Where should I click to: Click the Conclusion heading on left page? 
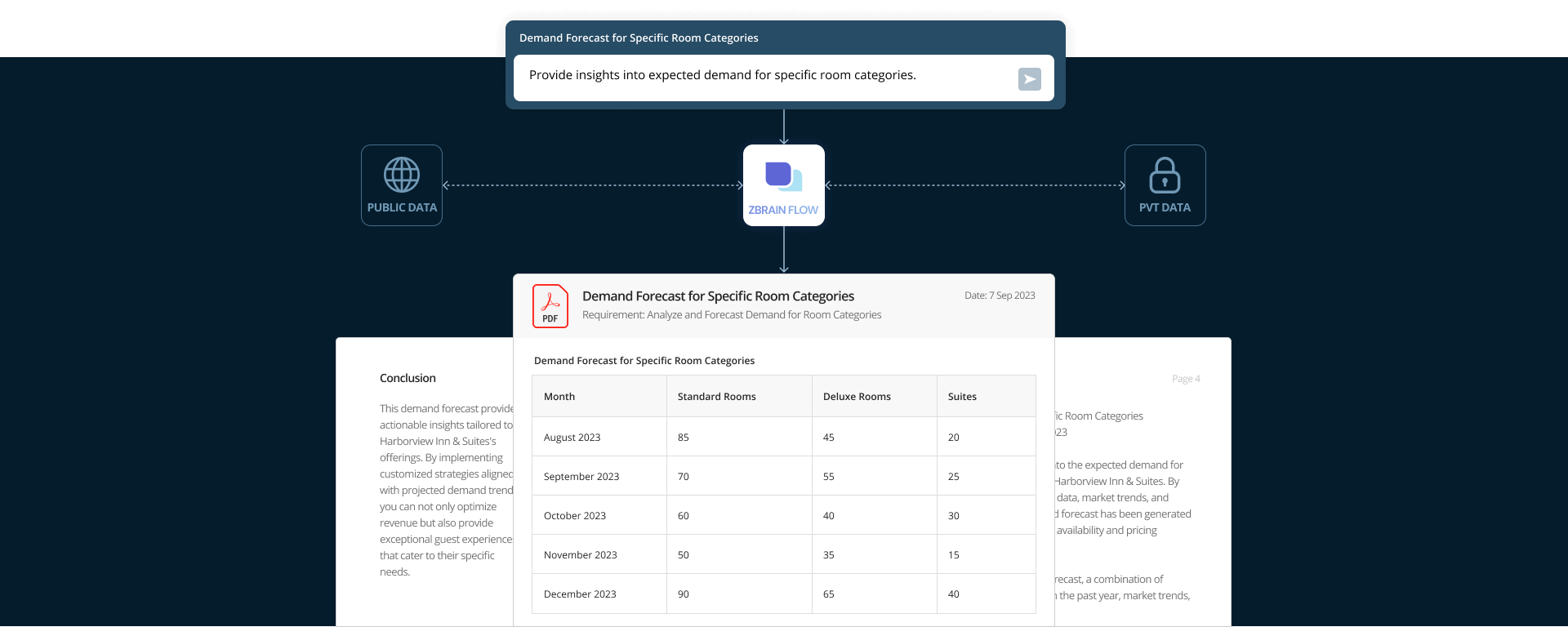[408, 378]
